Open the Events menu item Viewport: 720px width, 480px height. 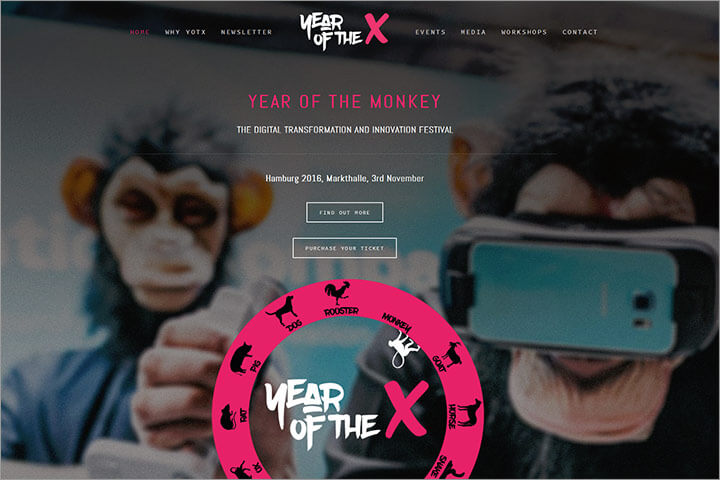point(430,32)
